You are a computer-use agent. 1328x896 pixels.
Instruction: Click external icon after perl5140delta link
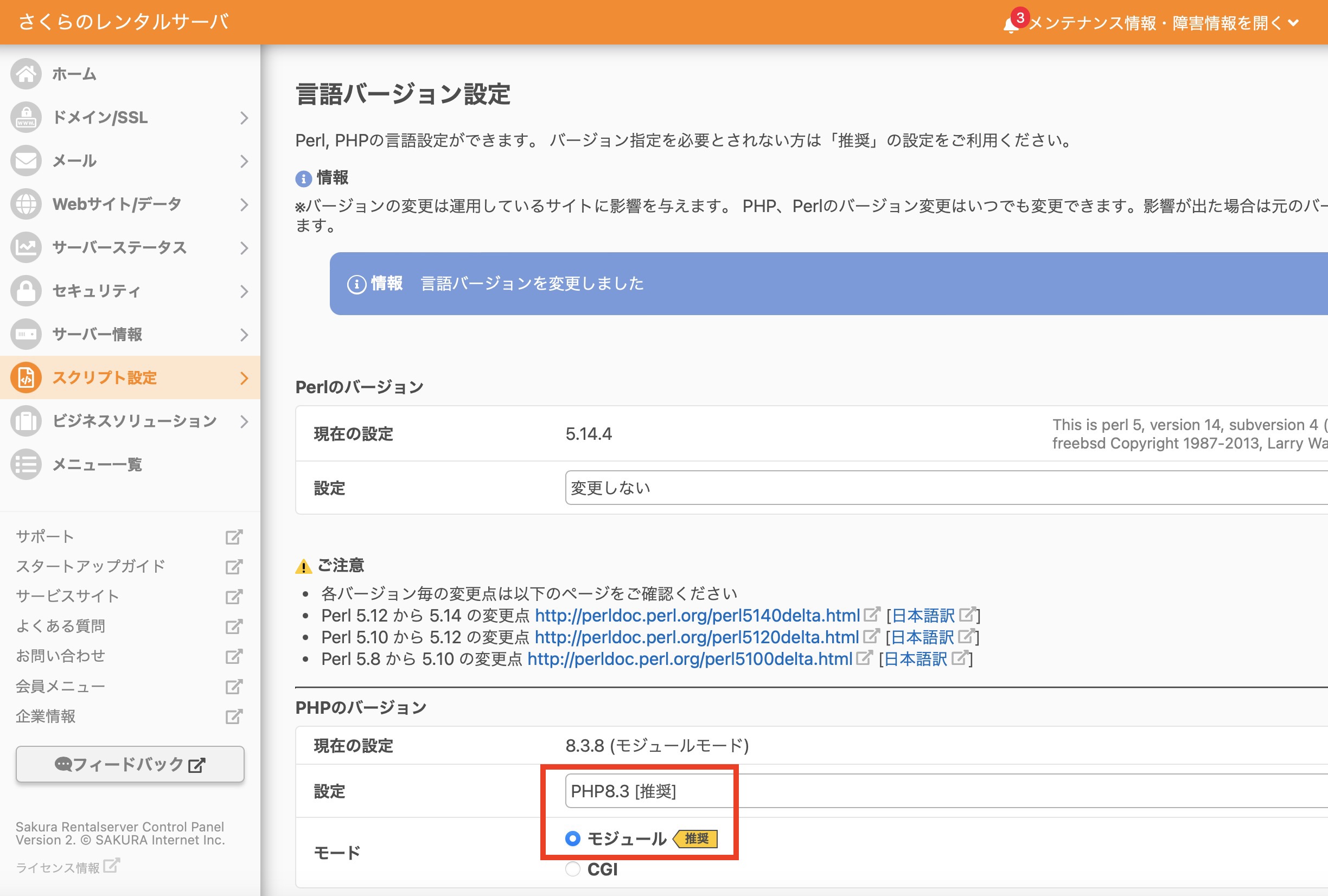click(x=871, y=615)
